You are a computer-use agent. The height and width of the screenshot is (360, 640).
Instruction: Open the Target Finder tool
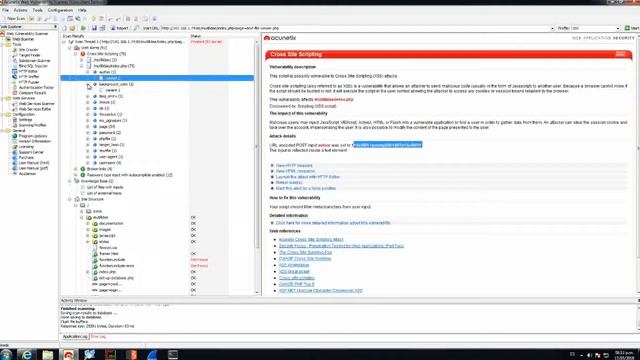(29, 55)
